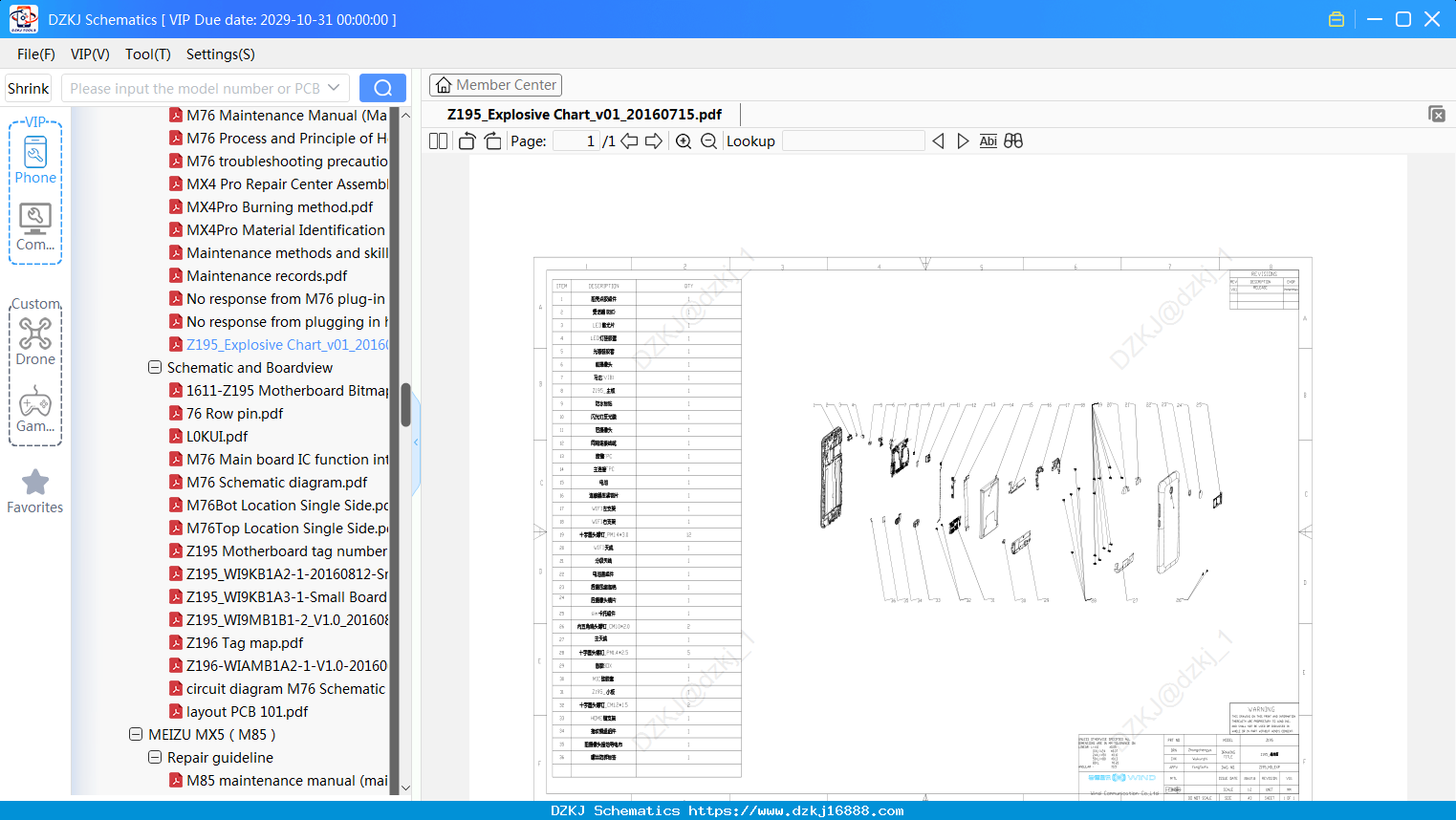Open M76 Maintenance Manual file
The width and height of the screenshot is (1456, 820).
tap(278, 116)
